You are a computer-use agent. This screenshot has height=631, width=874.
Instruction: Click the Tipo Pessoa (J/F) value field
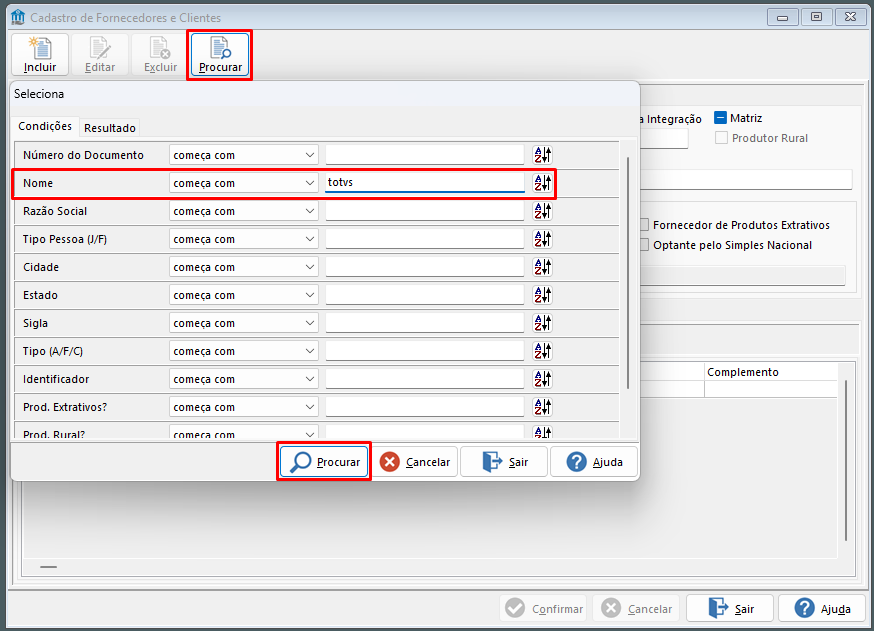point(425,239)
